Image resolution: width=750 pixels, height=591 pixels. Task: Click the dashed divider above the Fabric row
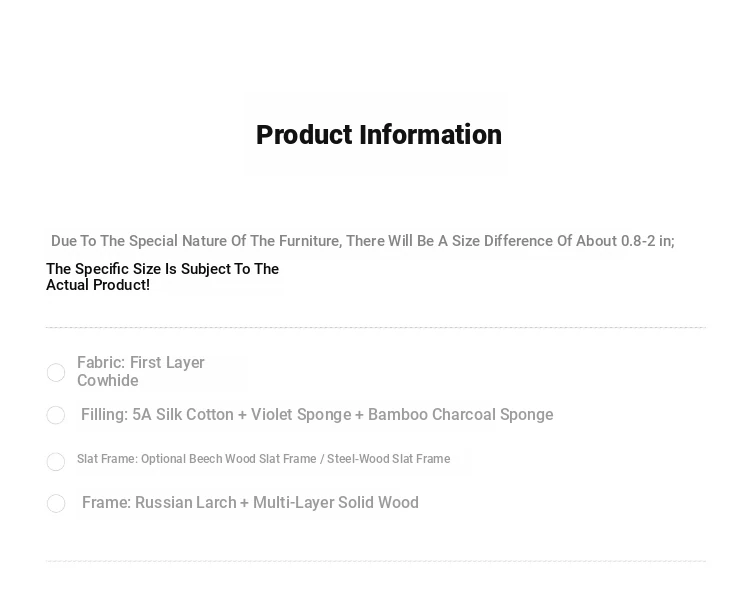coord(376,327)
